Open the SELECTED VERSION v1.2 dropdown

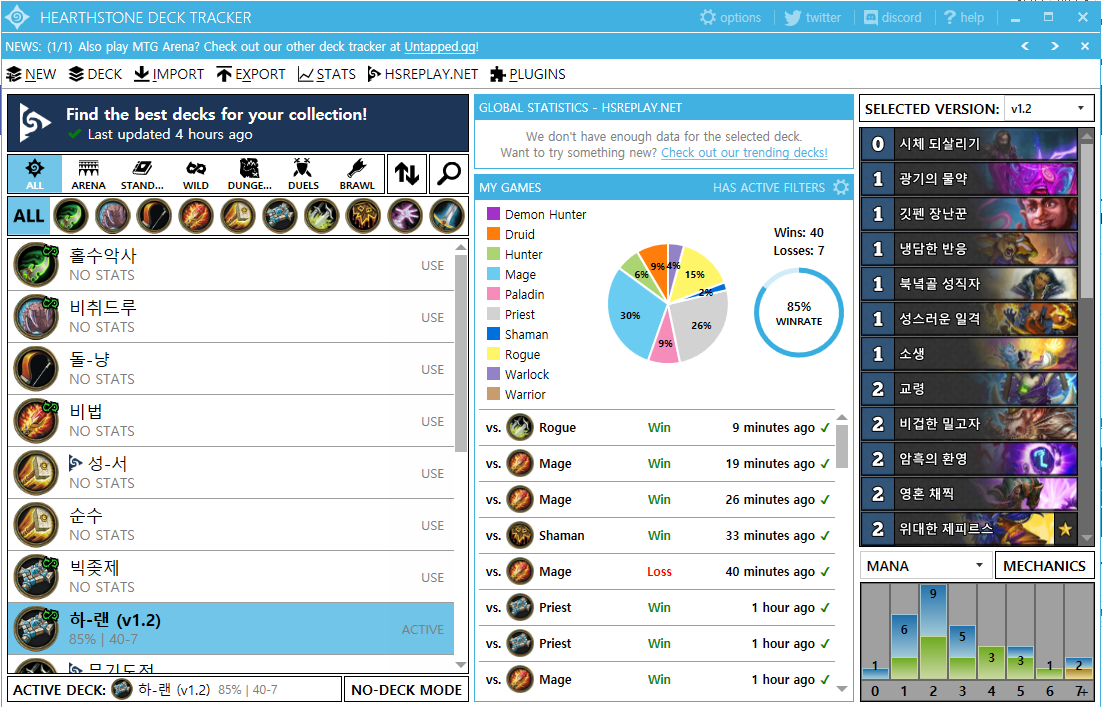[1049, 108]
